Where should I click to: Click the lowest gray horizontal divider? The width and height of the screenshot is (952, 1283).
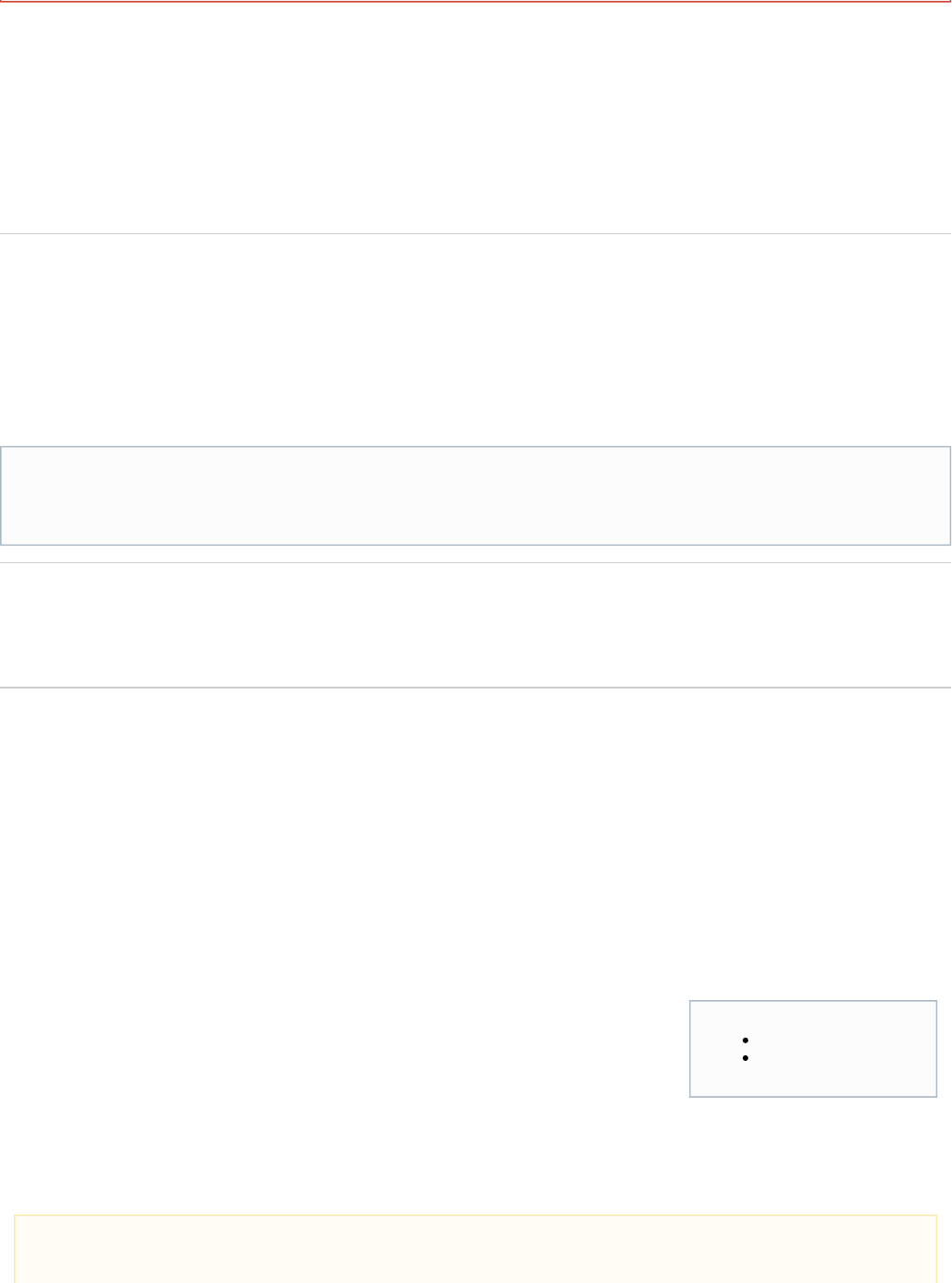click(476, 688)
